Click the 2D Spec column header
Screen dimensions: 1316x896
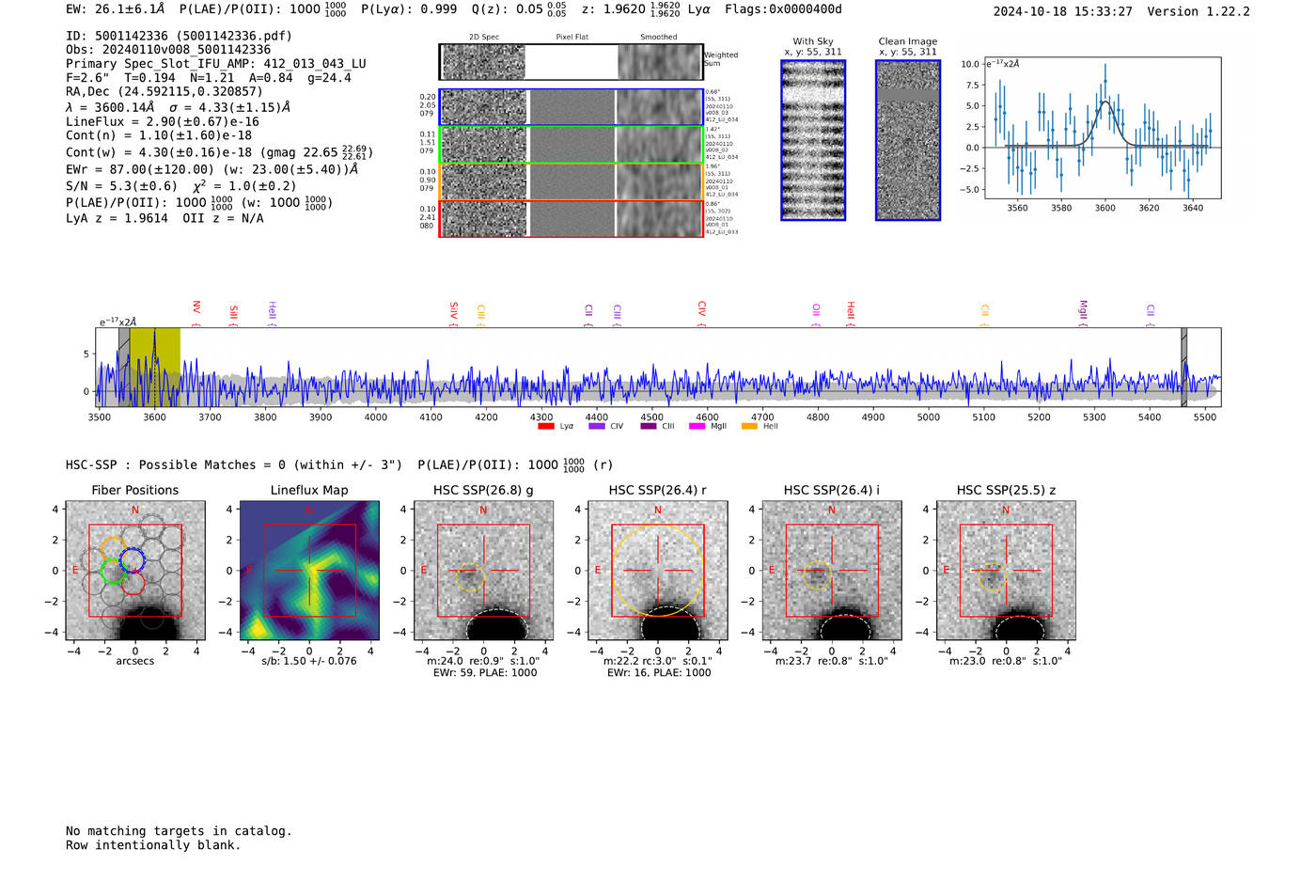[484, 37]
